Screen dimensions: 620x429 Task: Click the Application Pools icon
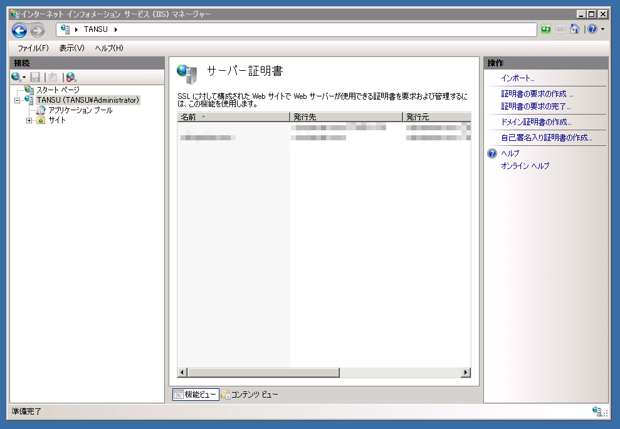coord(41,110)
